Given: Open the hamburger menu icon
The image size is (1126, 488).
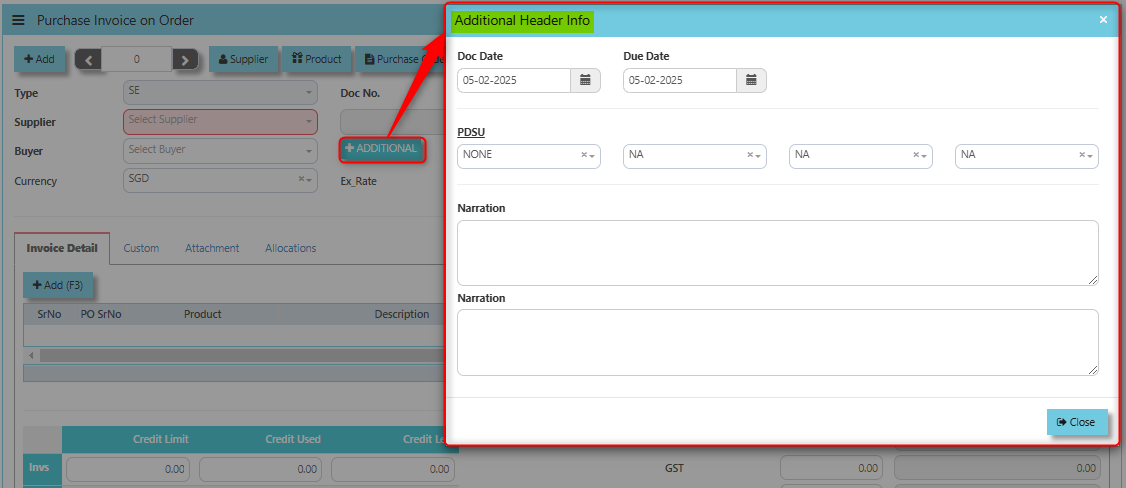Looking at the screenshot, I should [x=18, y=20].
